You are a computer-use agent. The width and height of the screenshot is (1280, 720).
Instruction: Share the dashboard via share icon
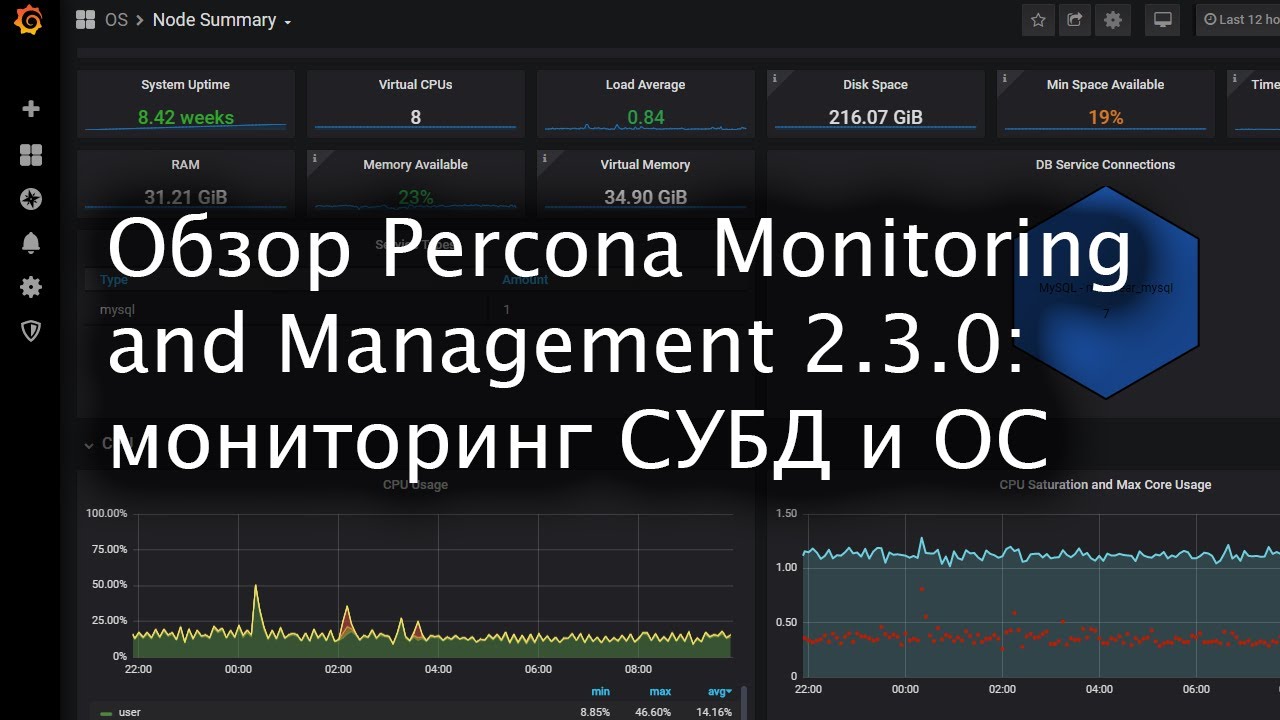pos(1075,20)
